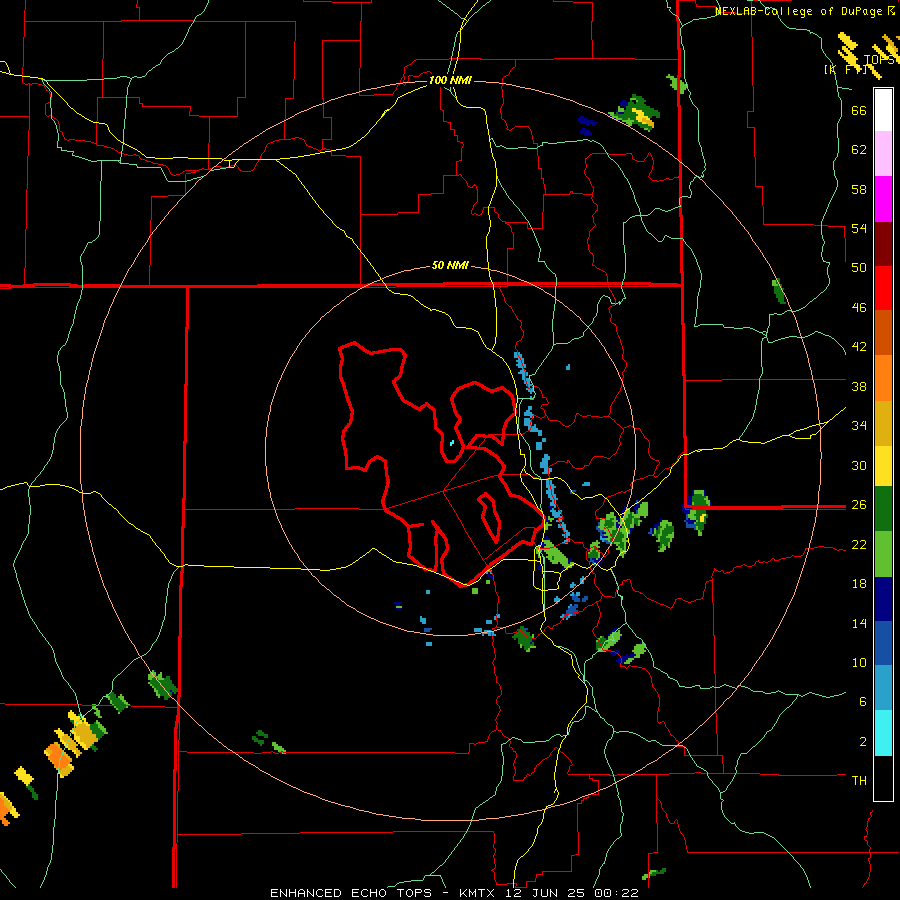900x900 pixels.
Task: Click the yellow swatch in the scale
Action: tap(883, 466)
